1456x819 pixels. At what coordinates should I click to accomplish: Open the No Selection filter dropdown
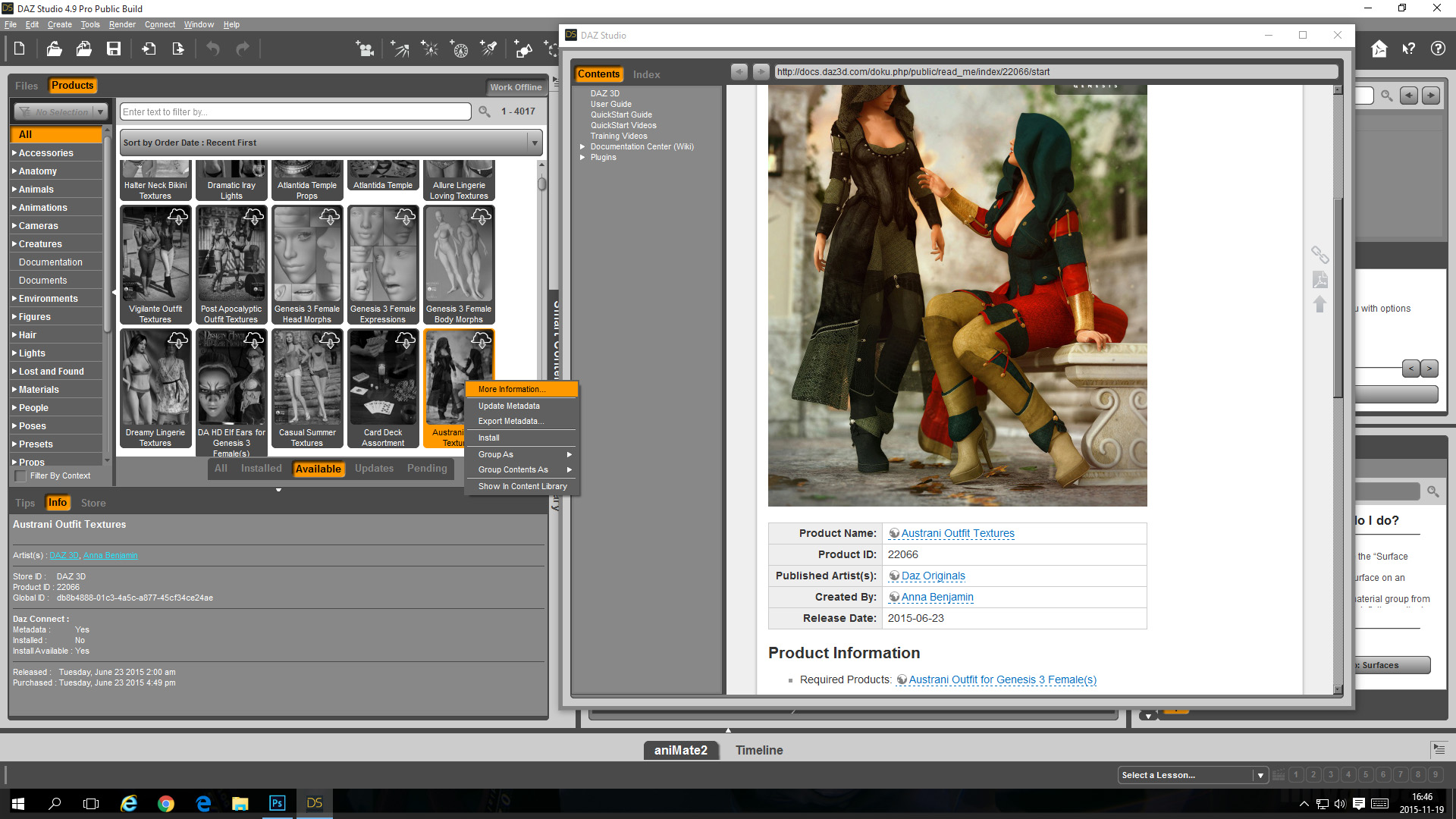pyautogui.click(x=61, y=112)
